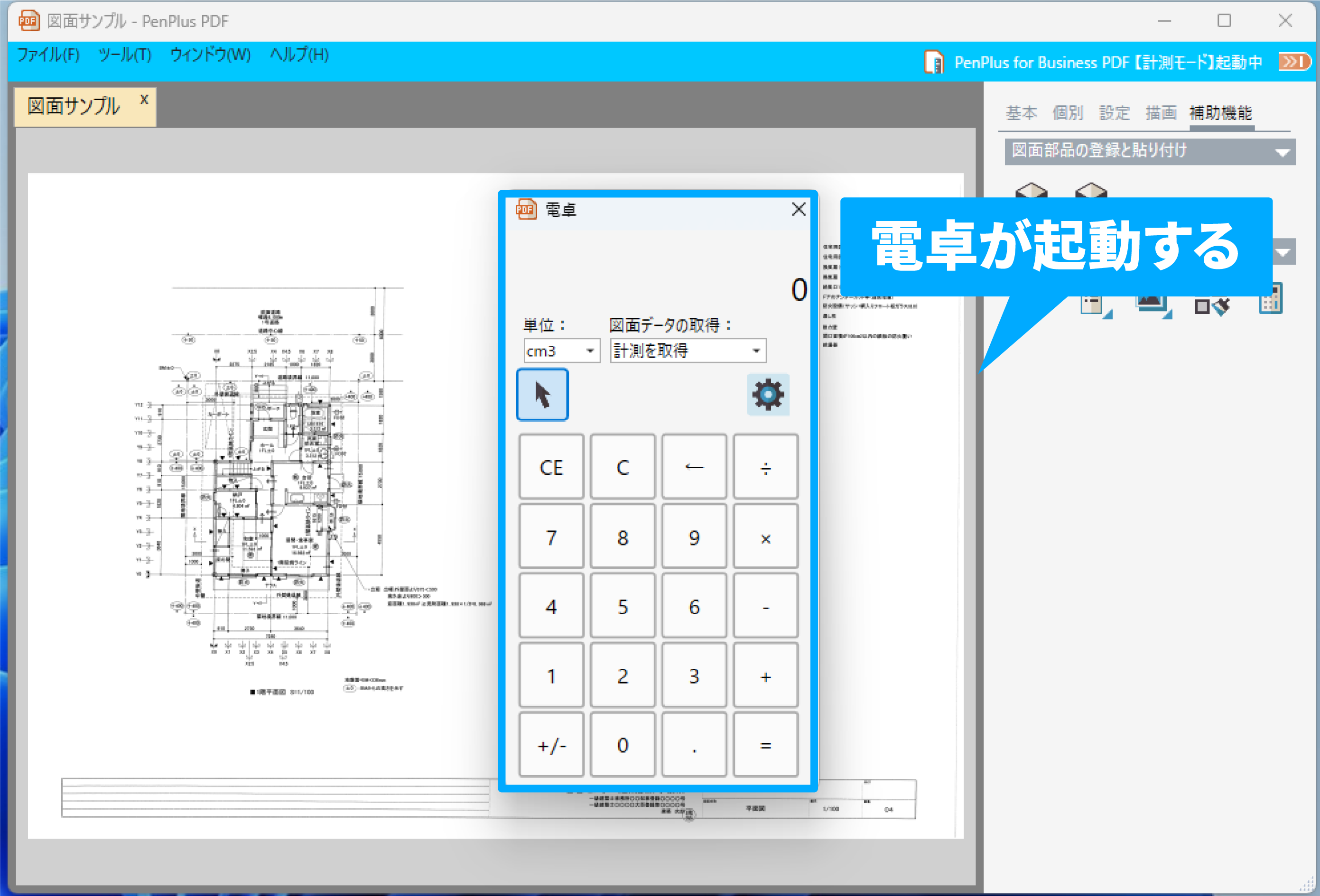
Task: Open the 単位 cm3 unit dropdown
Action: click(561, 351)
